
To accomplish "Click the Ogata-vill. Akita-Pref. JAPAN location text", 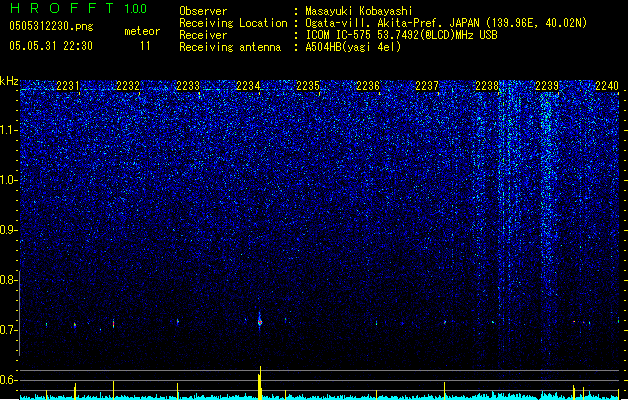I will click(x=446, y=23).
